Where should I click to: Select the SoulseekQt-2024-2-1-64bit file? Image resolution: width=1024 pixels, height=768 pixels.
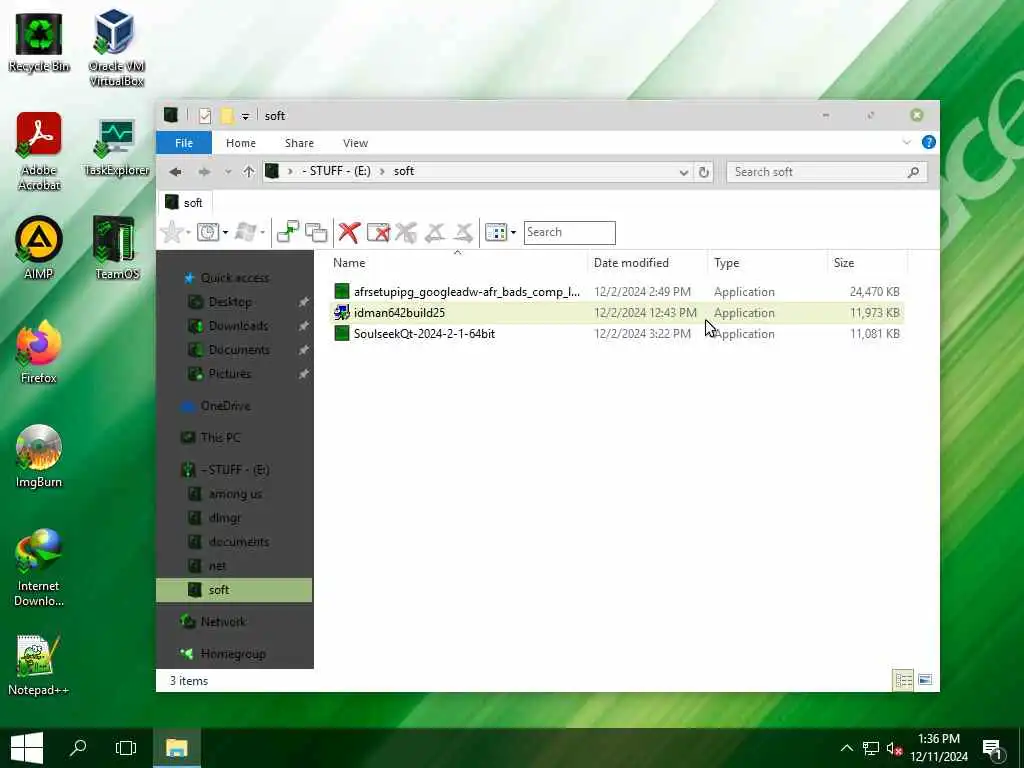tap(616, 333)
